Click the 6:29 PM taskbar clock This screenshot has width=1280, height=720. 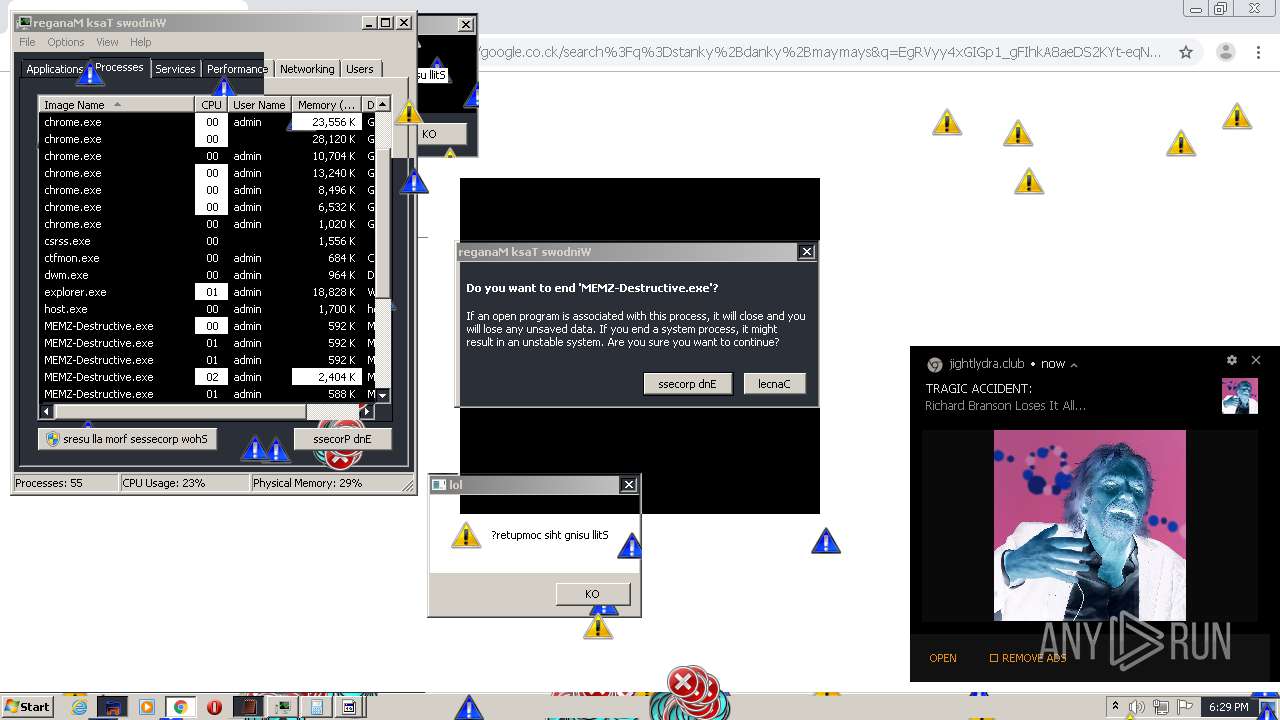[1228, 707]
